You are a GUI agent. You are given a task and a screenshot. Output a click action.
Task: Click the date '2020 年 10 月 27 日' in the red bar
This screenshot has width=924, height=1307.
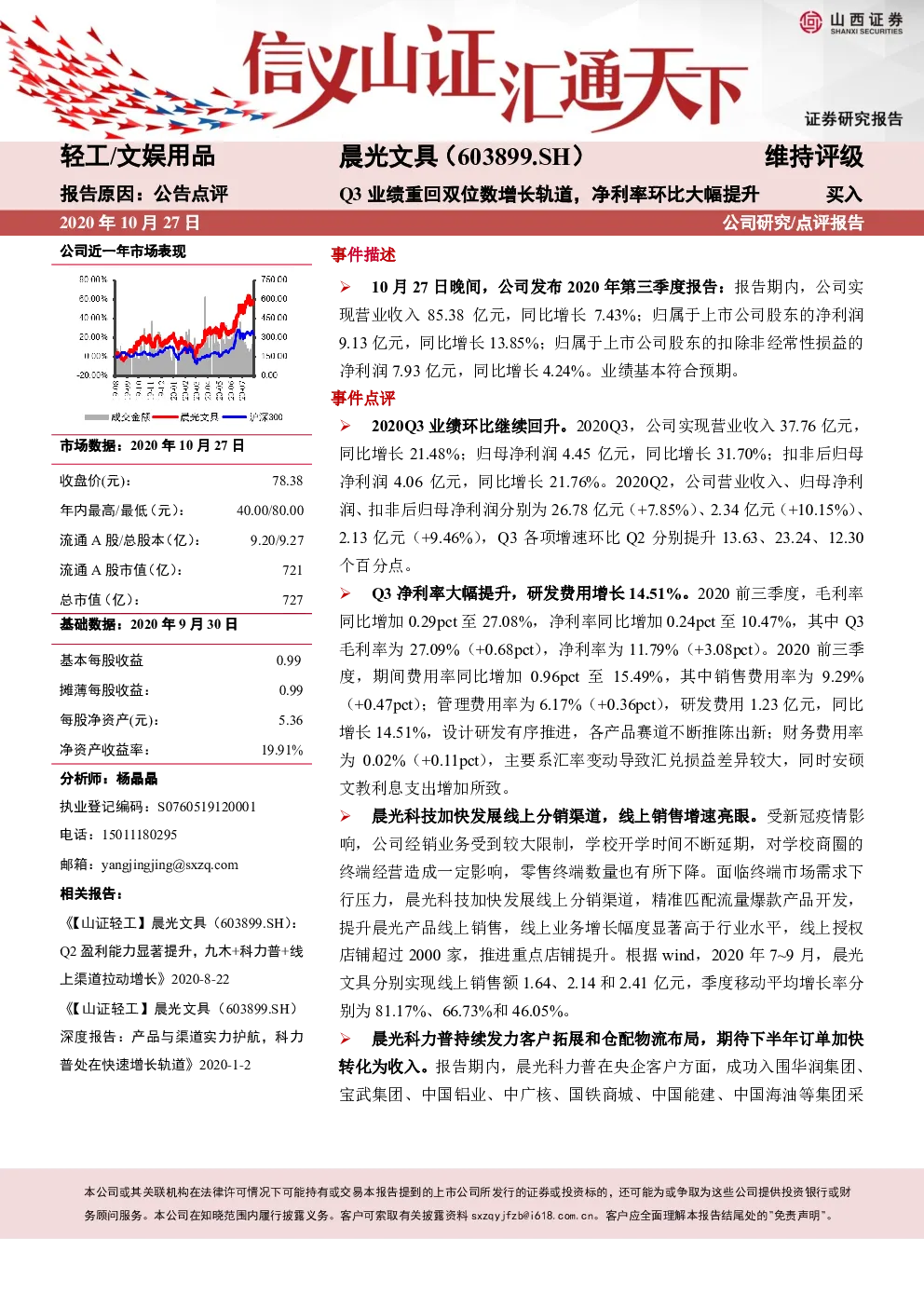pyautogui.click(x=129, y=223)
